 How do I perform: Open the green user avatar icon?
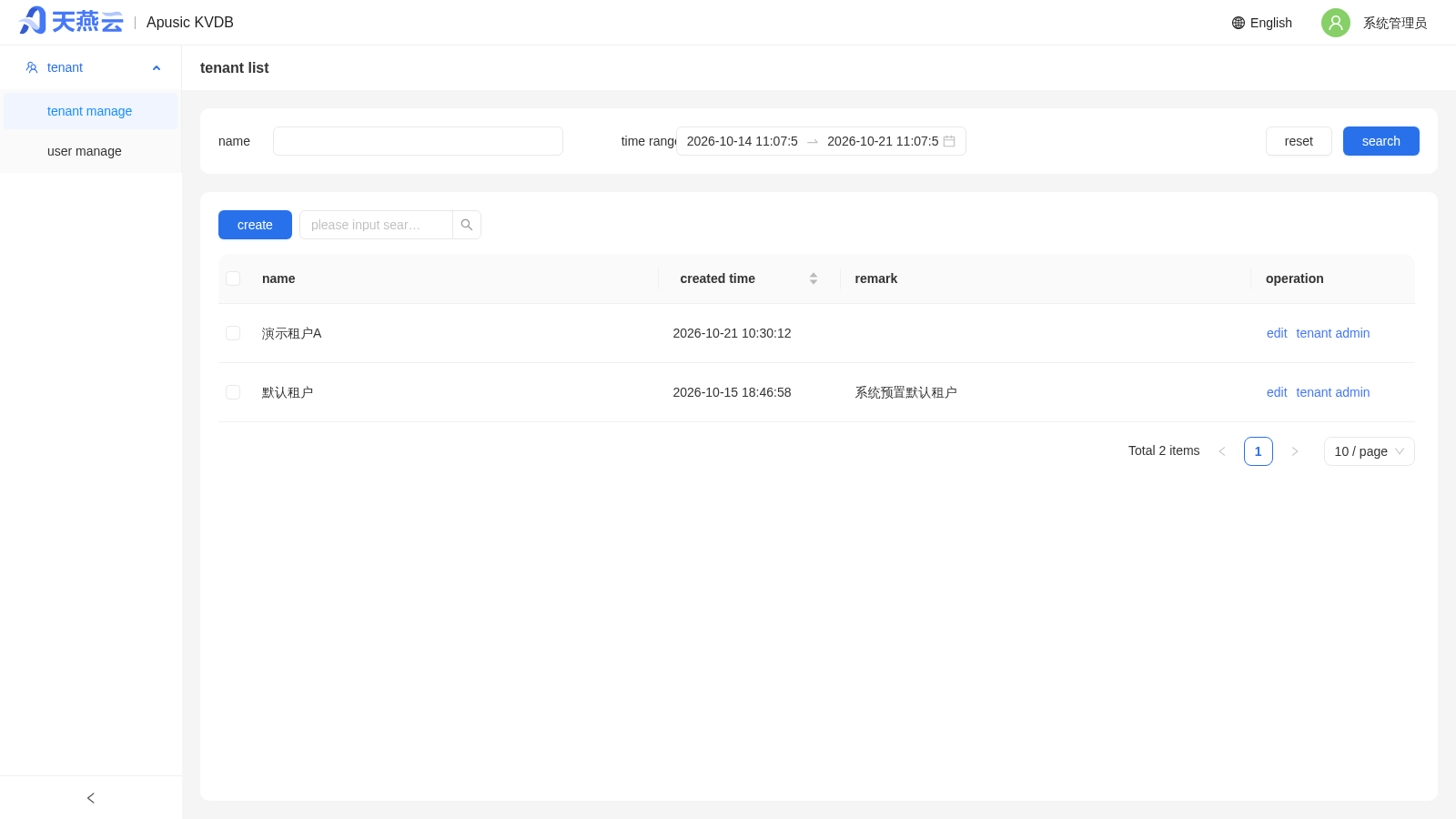pos(1336,23)
